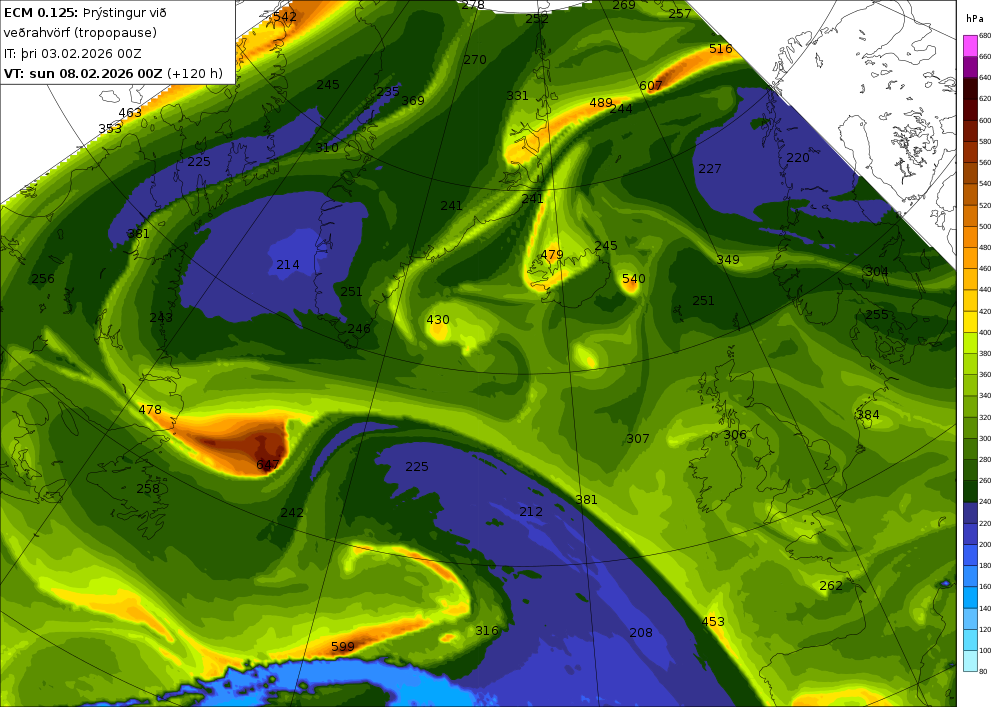Viewport: 1000px width, 707px height.
Task: Click the '220' value on the map
Action: [798, 157]
